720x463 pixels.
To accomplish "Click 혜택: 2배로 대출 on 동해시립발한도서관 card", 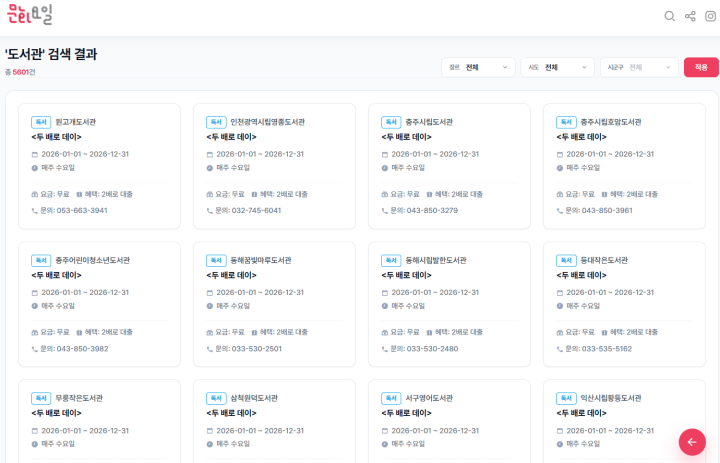I will [459, 332].
